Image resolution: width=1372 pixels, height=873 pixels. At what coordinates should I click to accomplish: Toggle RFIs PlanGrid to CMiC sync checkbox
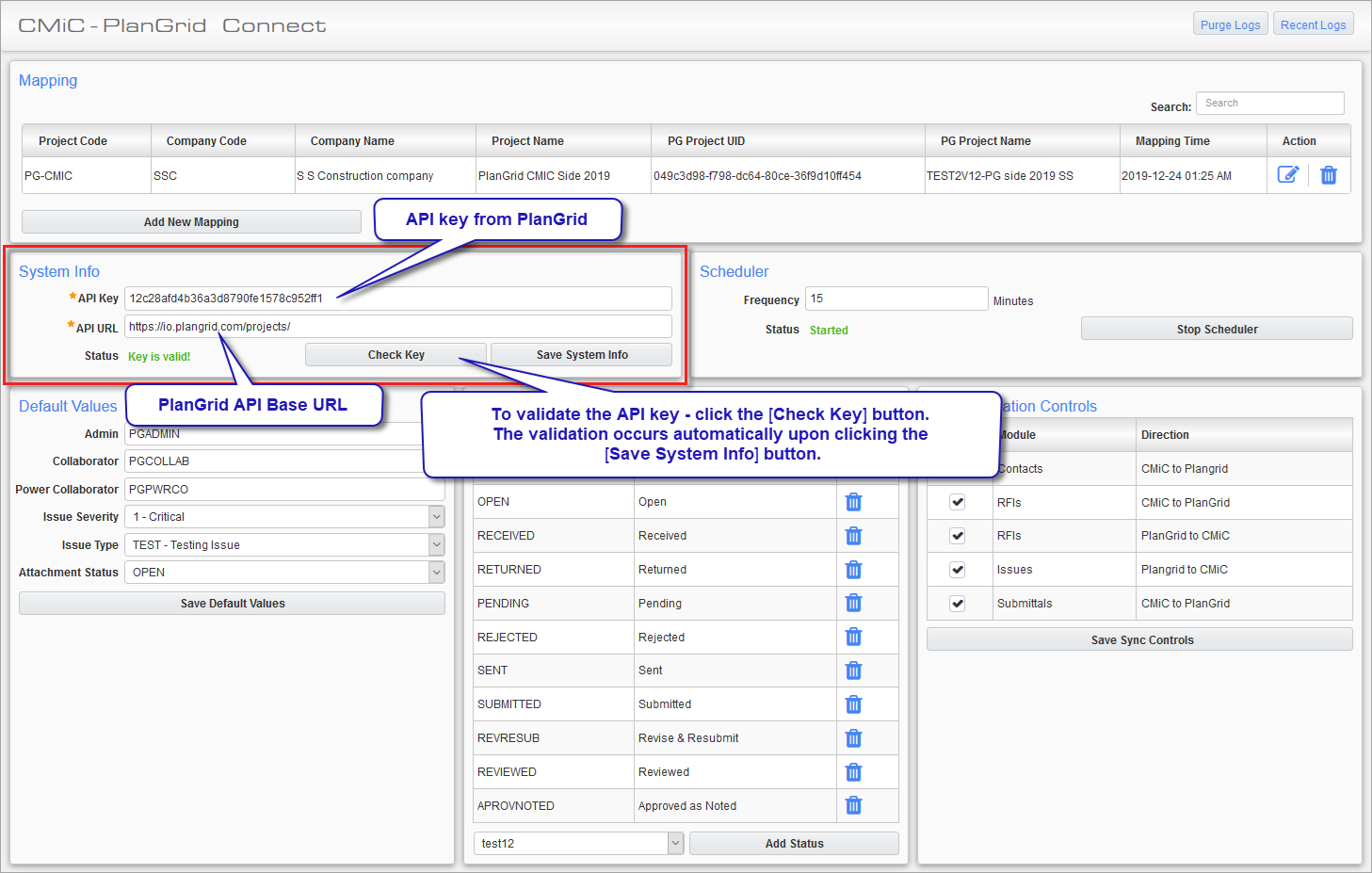(x=958, y=536)
